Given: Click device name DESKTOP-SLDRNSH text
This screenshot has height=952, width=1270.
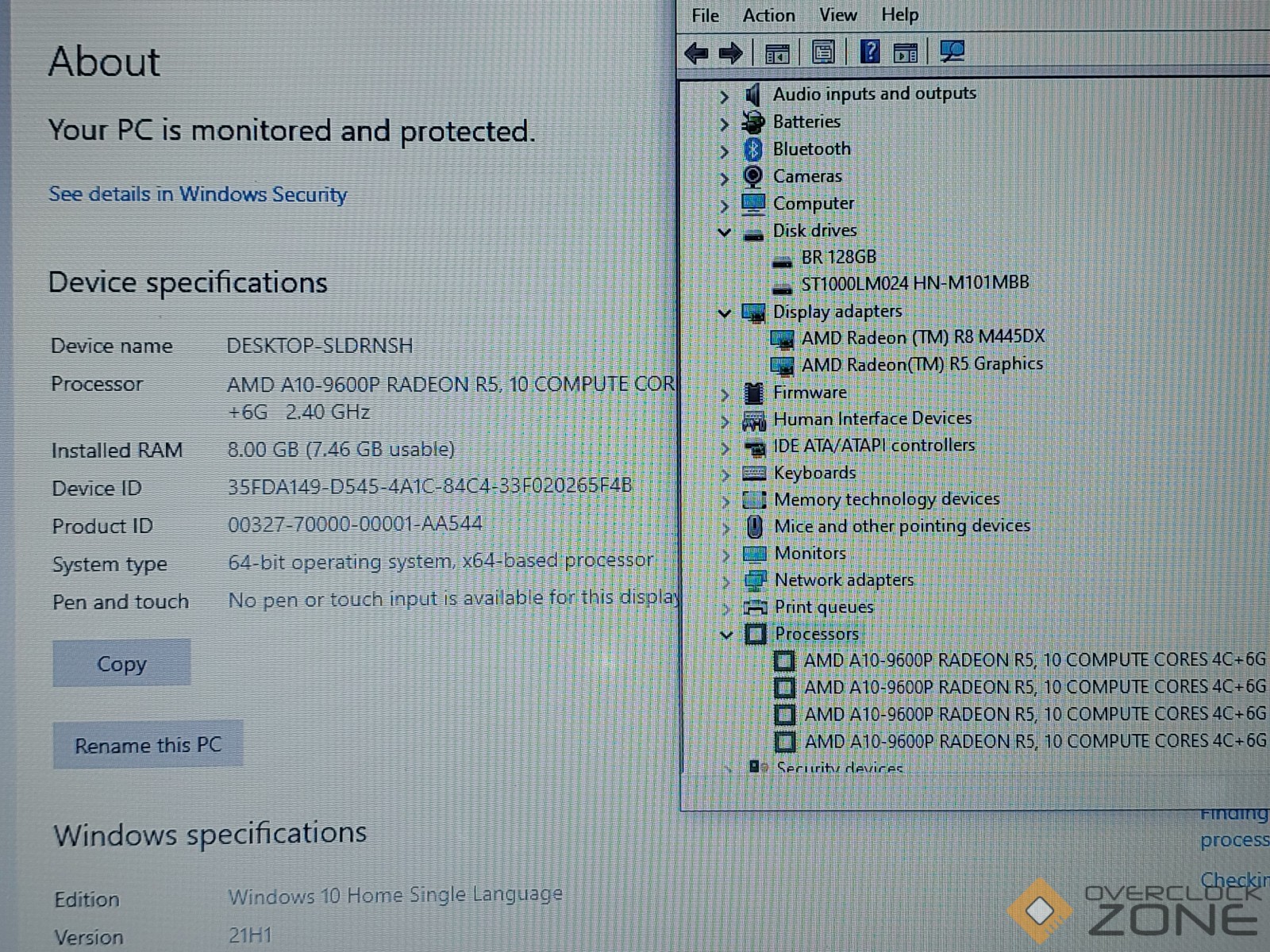Looking at the screenshot, I should pyautogui.click(x=320, y=346).
